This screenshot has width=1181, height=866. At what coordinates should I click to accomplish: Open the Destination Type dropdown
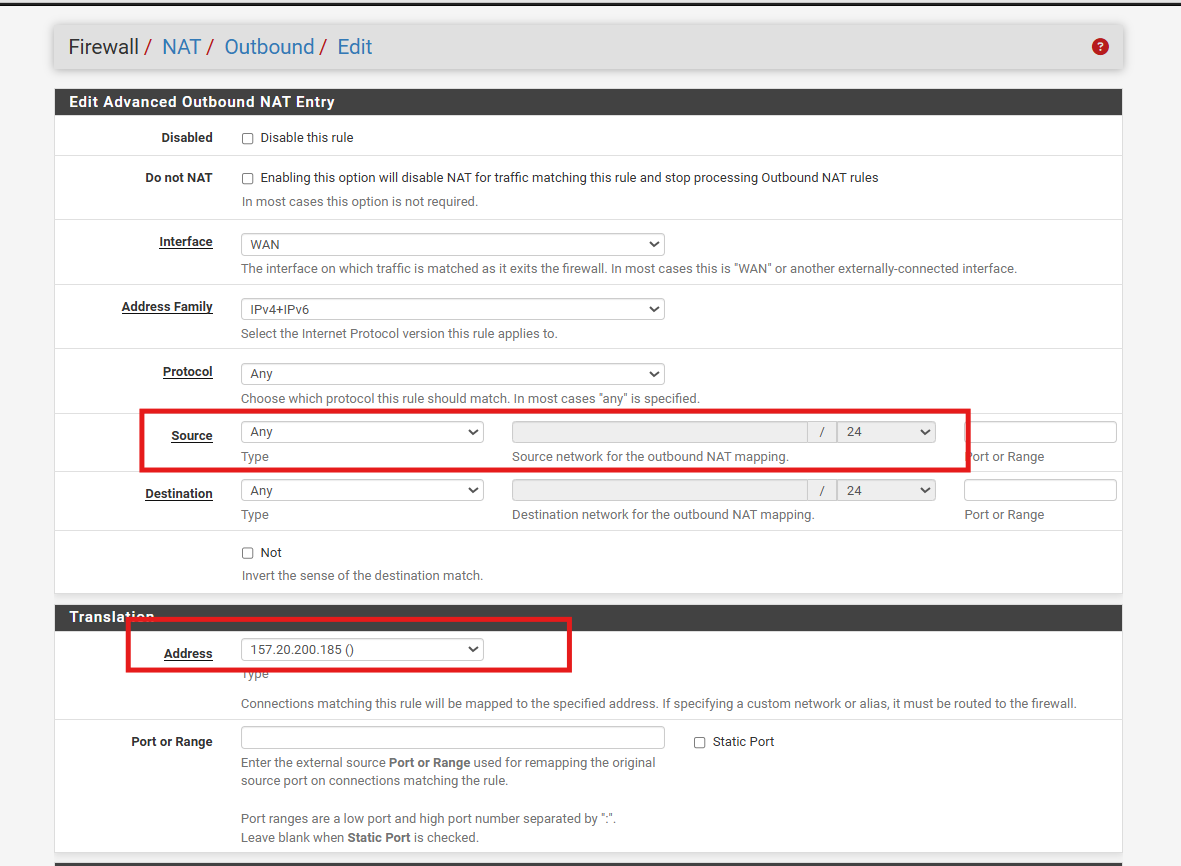coord(362,491)
